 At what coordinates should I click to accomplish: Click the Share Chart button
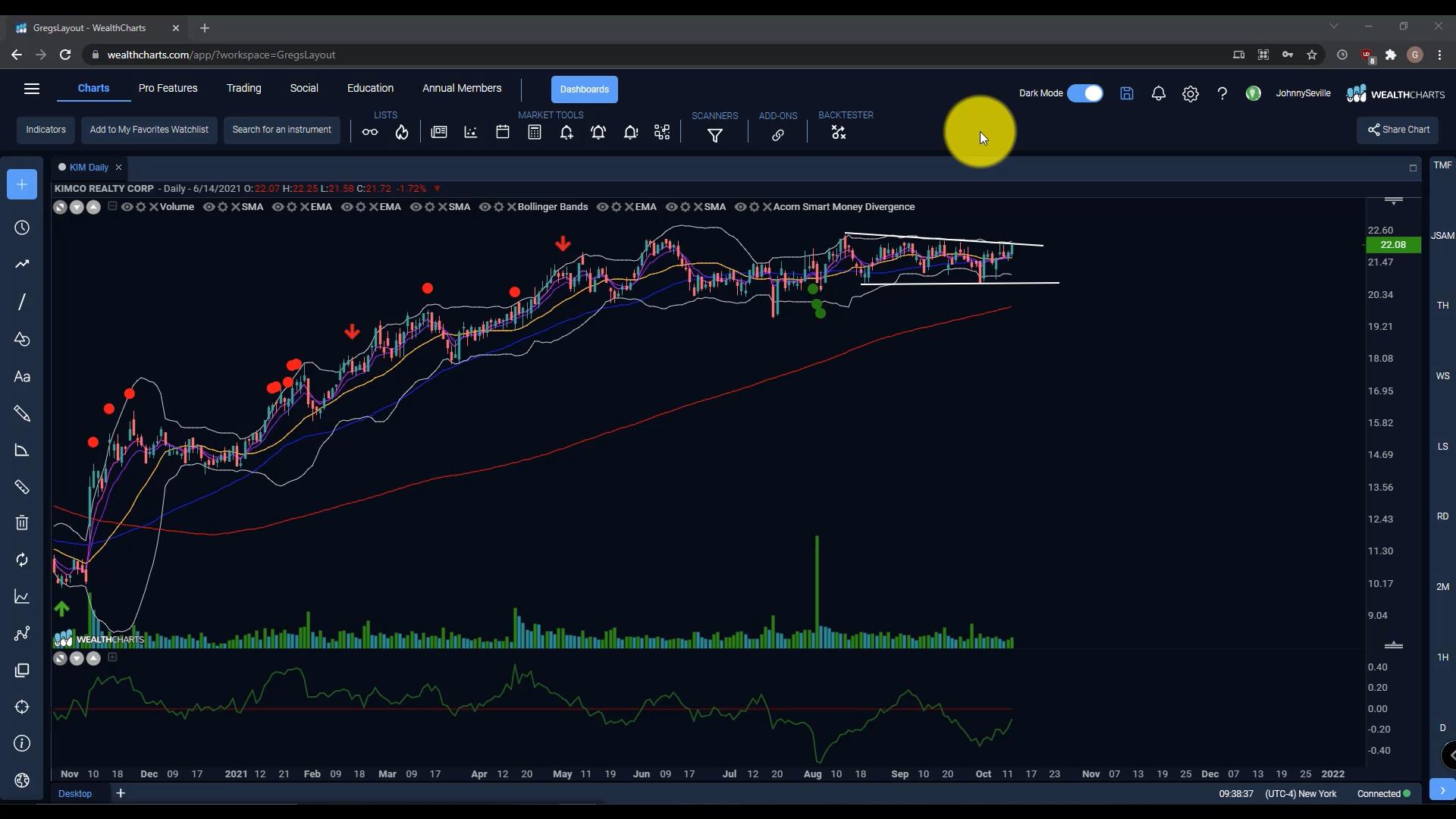click(1398, 130)
